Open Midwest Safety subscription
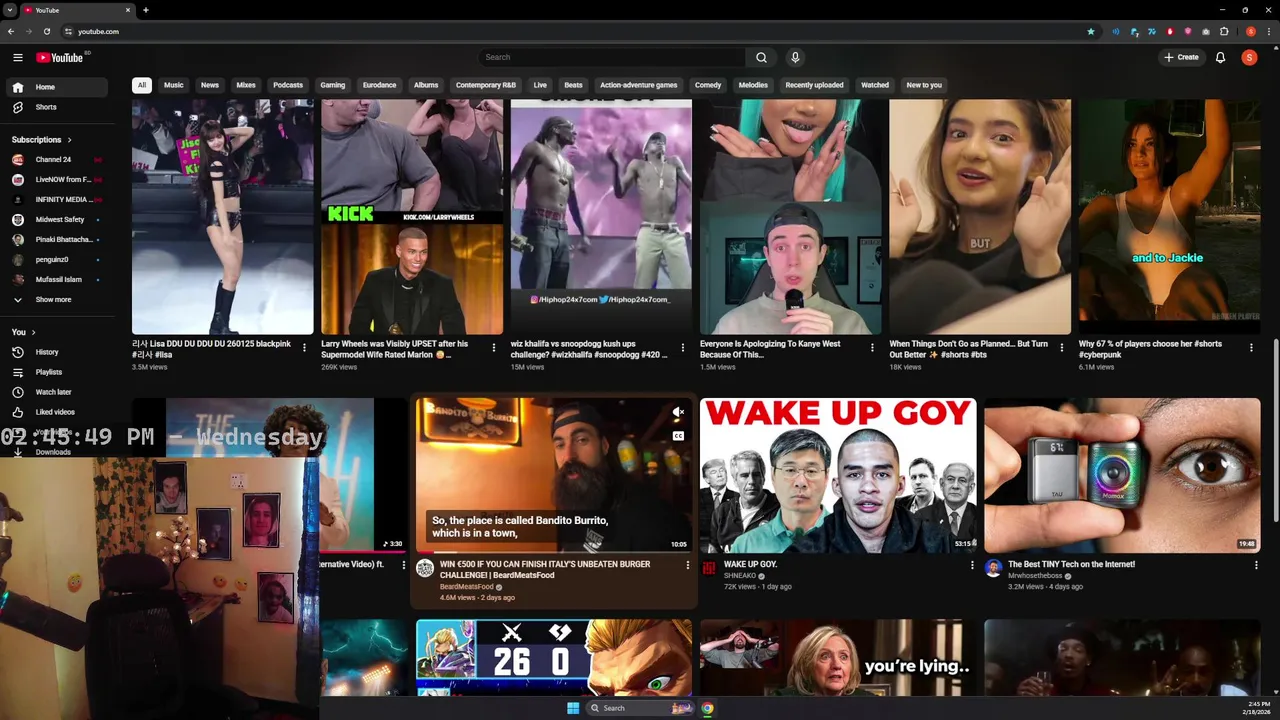 (x=58, y=220)
